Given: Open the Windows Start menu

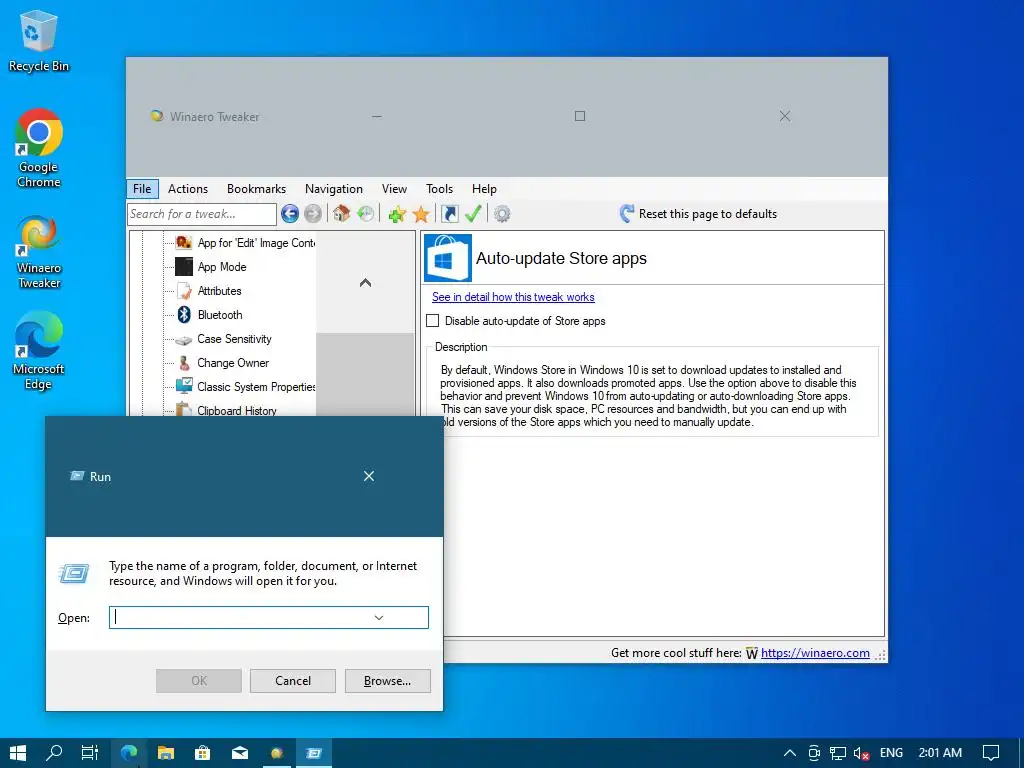Looking at the screenshot, I should tap(18, 753).
